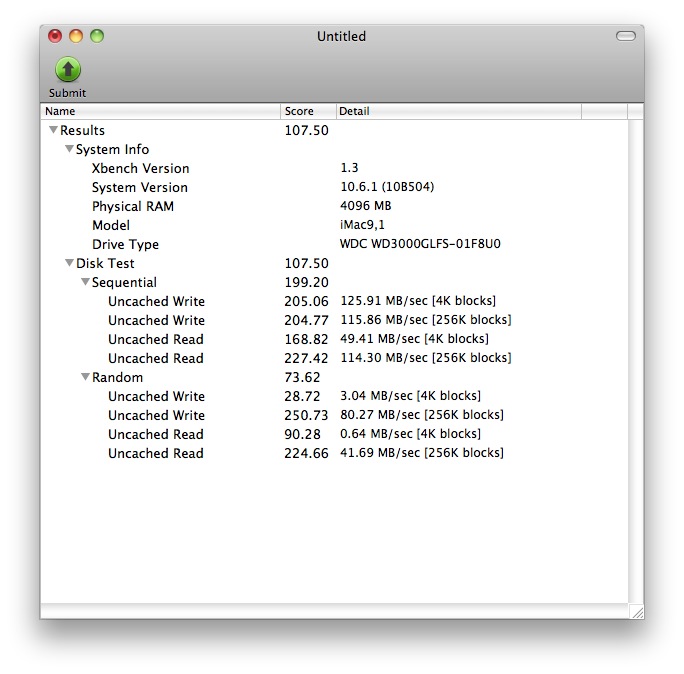
Task: Select the Model row
Action: (335, 225)
